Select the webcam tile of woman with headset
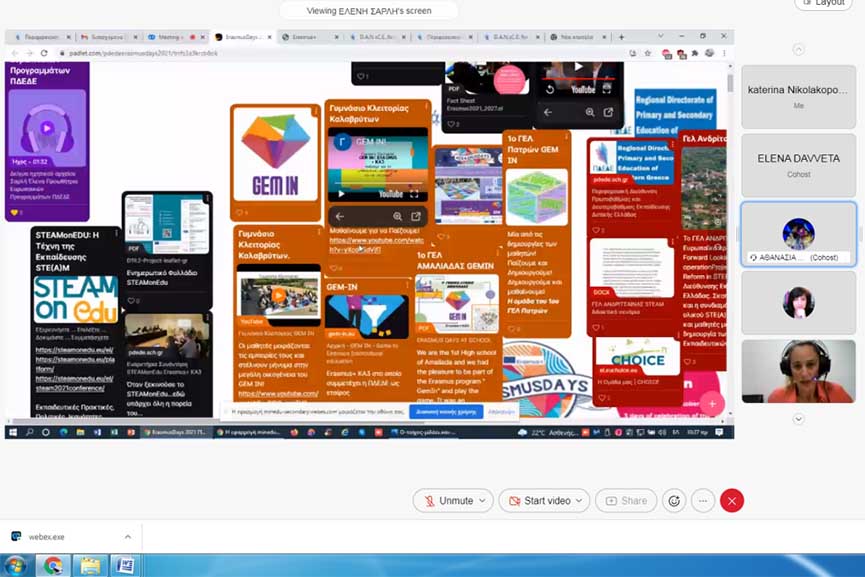The height and width of the screenshot is (577, 865). (798, 371)
